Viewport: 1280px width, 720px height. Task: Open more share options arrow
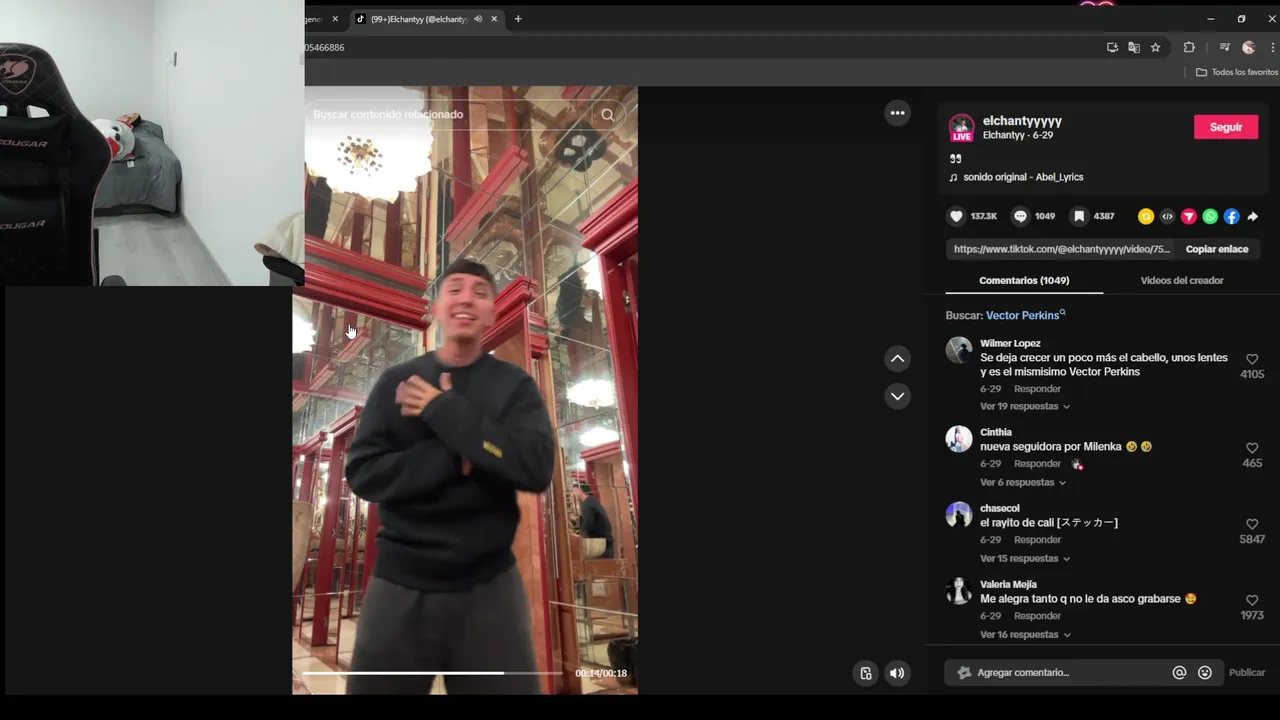(x=1253, y=216)
